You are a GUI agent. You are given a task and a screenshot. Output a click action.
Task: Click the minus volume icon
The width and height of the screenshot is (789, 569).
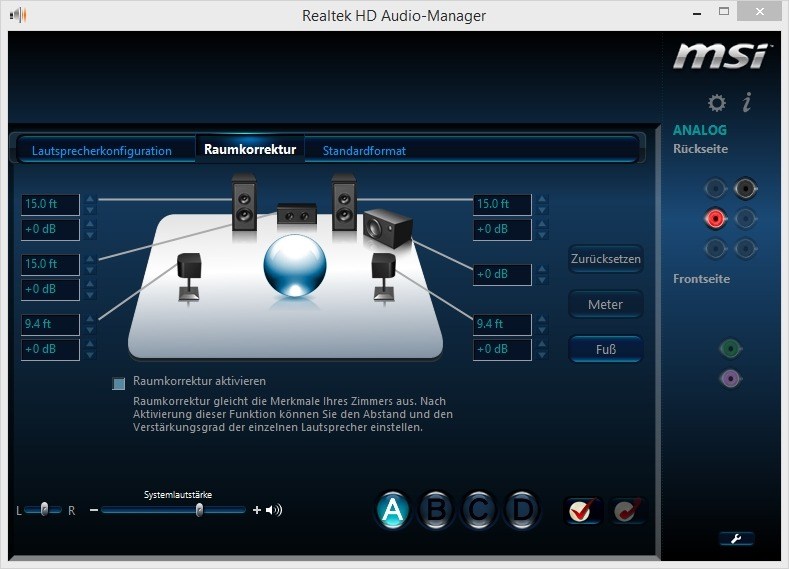[94, 510]
